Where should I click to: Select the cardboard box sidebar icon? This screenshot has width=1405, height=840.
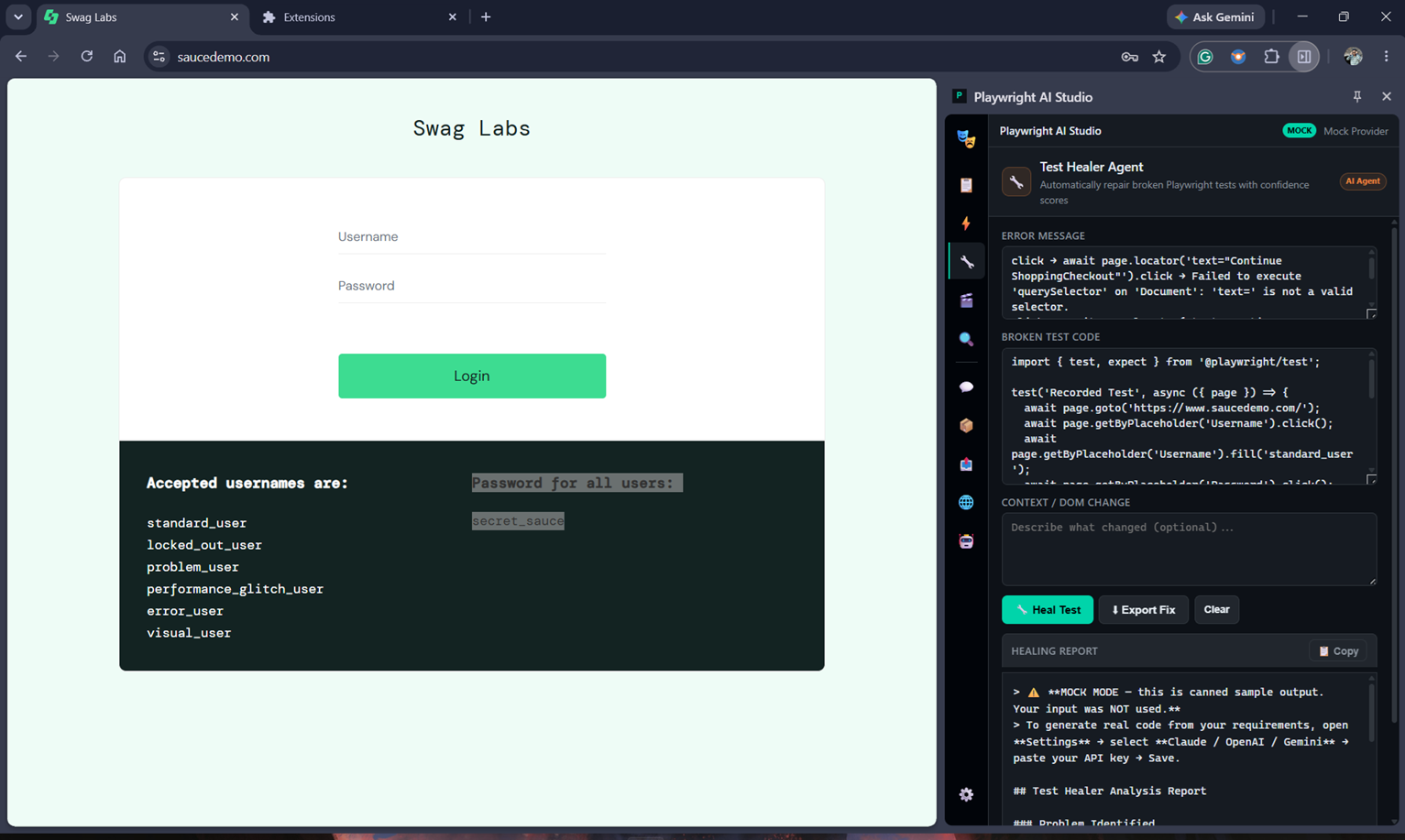coord(966,425)
